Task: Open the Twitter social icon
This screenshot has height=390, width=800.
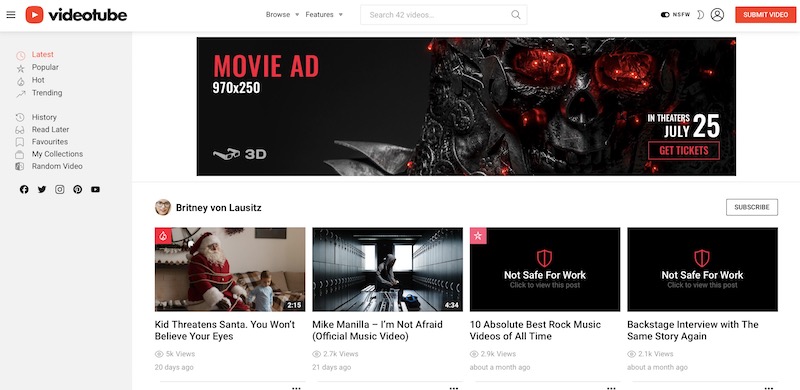Action: 42,189
